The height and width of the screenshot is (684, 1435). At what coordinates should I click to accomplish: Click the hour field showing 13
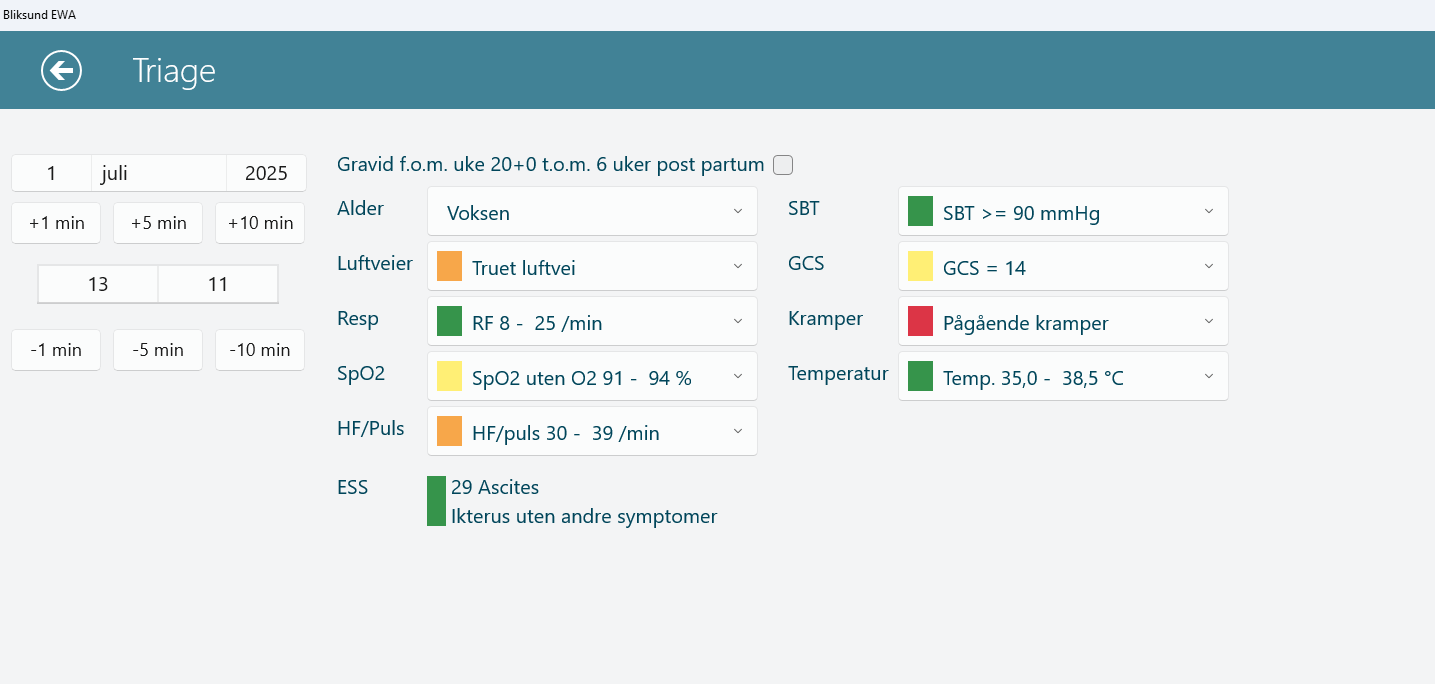98,284
